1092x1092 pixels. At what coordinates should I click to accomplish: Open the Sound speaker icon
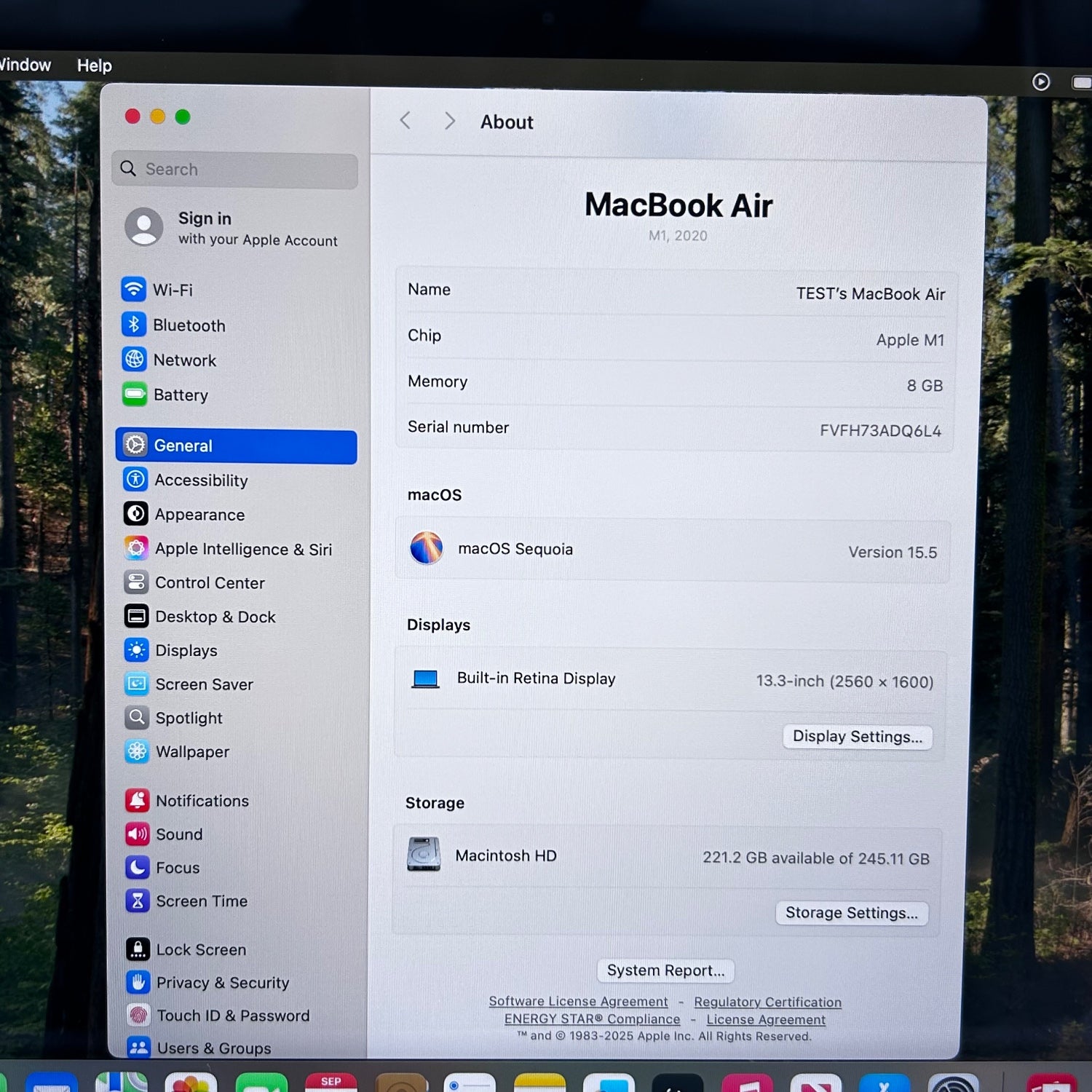pyautogui.click(x=138, y=834)
